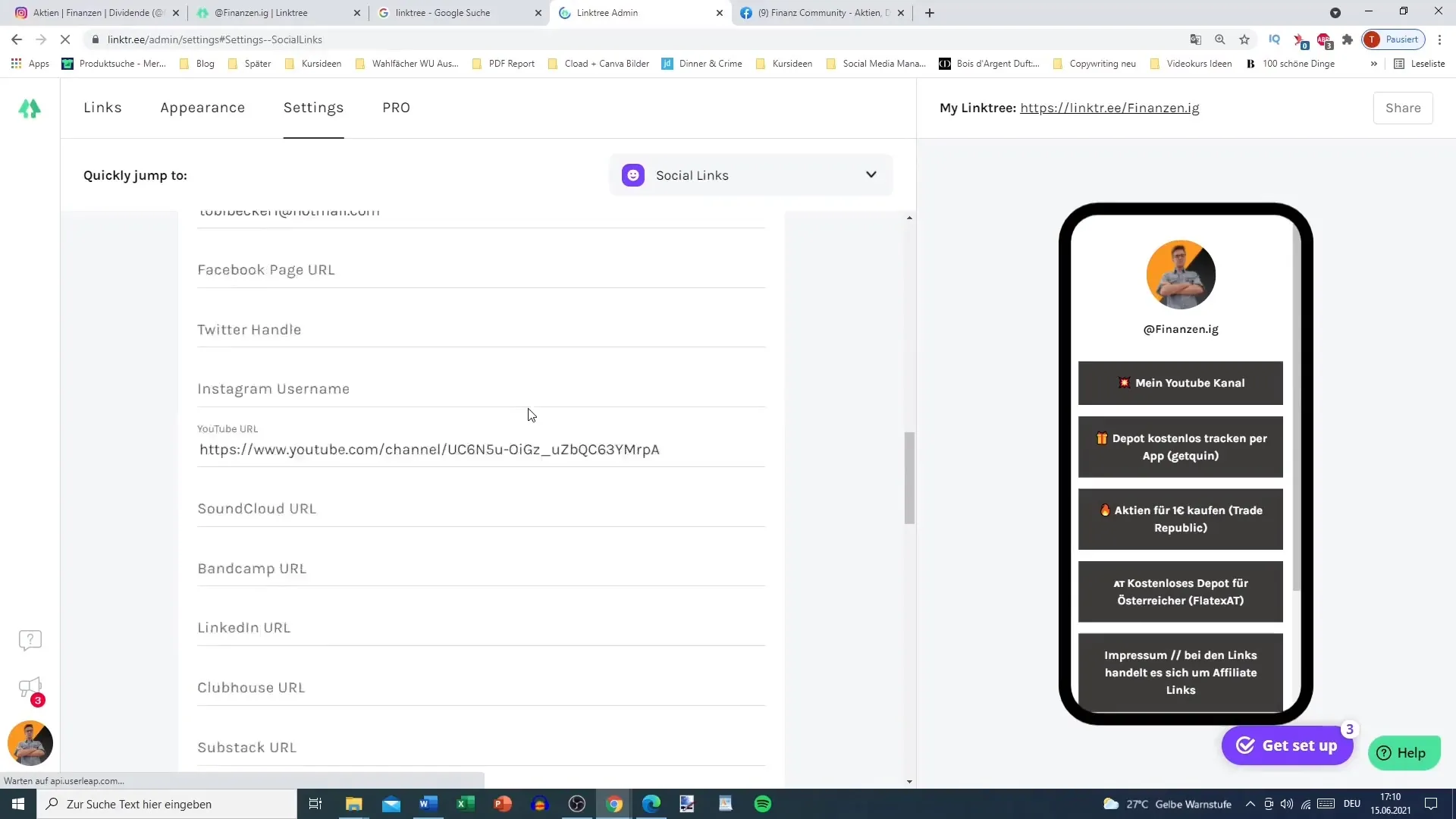Open the Windows Start menu
Viewport: 1456px width, 819px height.
[x=18, y=804]
